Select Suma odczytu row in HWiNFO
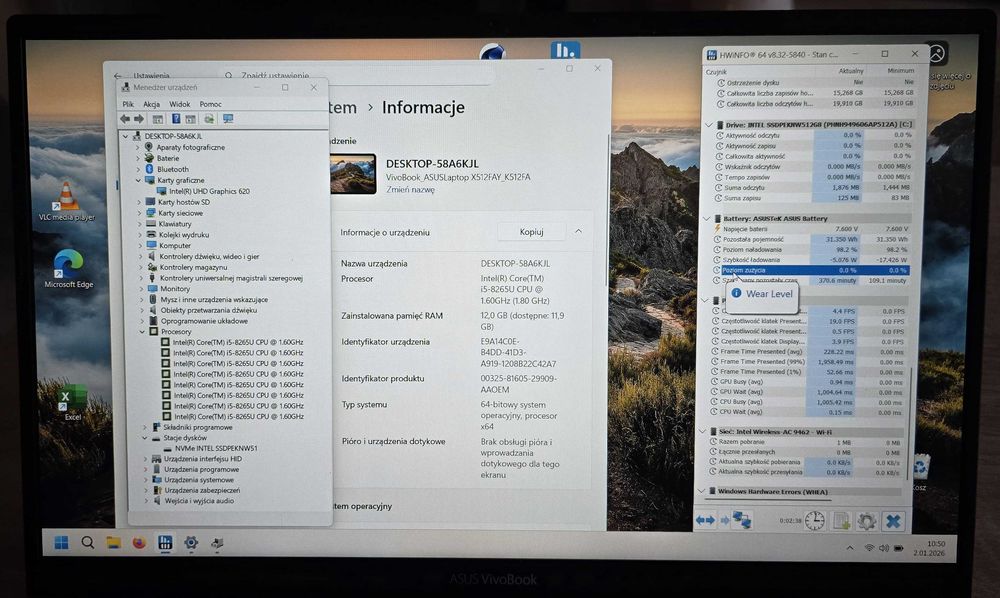 coord(812,187)
